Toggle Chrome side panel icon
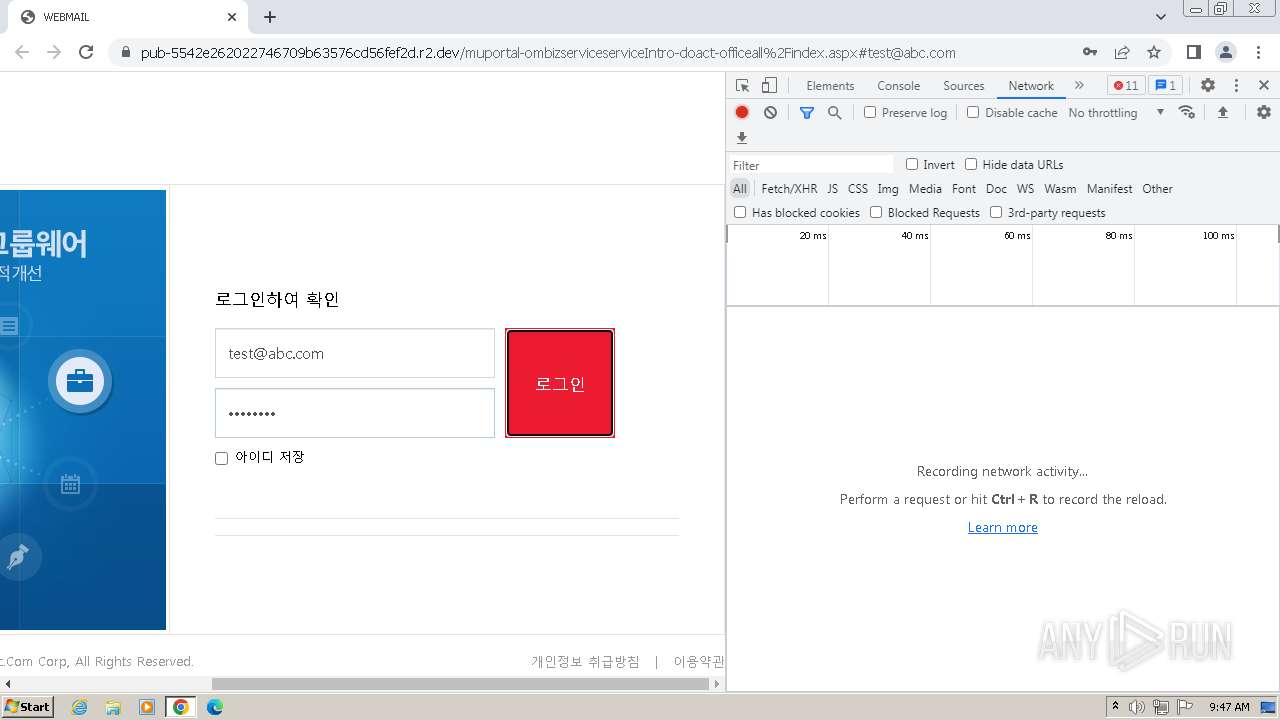 pos(1194,52)
